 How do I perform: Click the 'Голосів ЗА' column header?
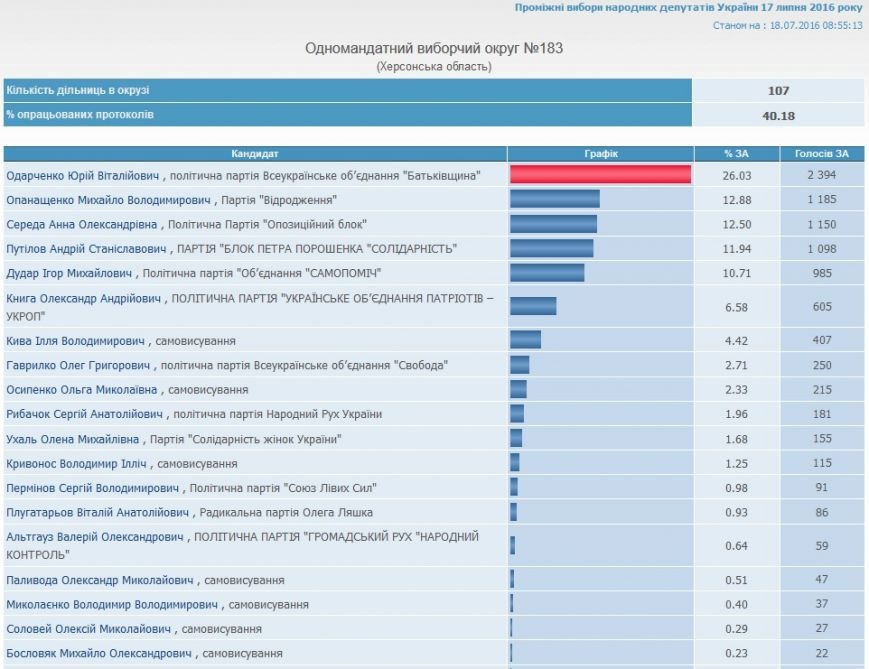(x=822, y=154)
